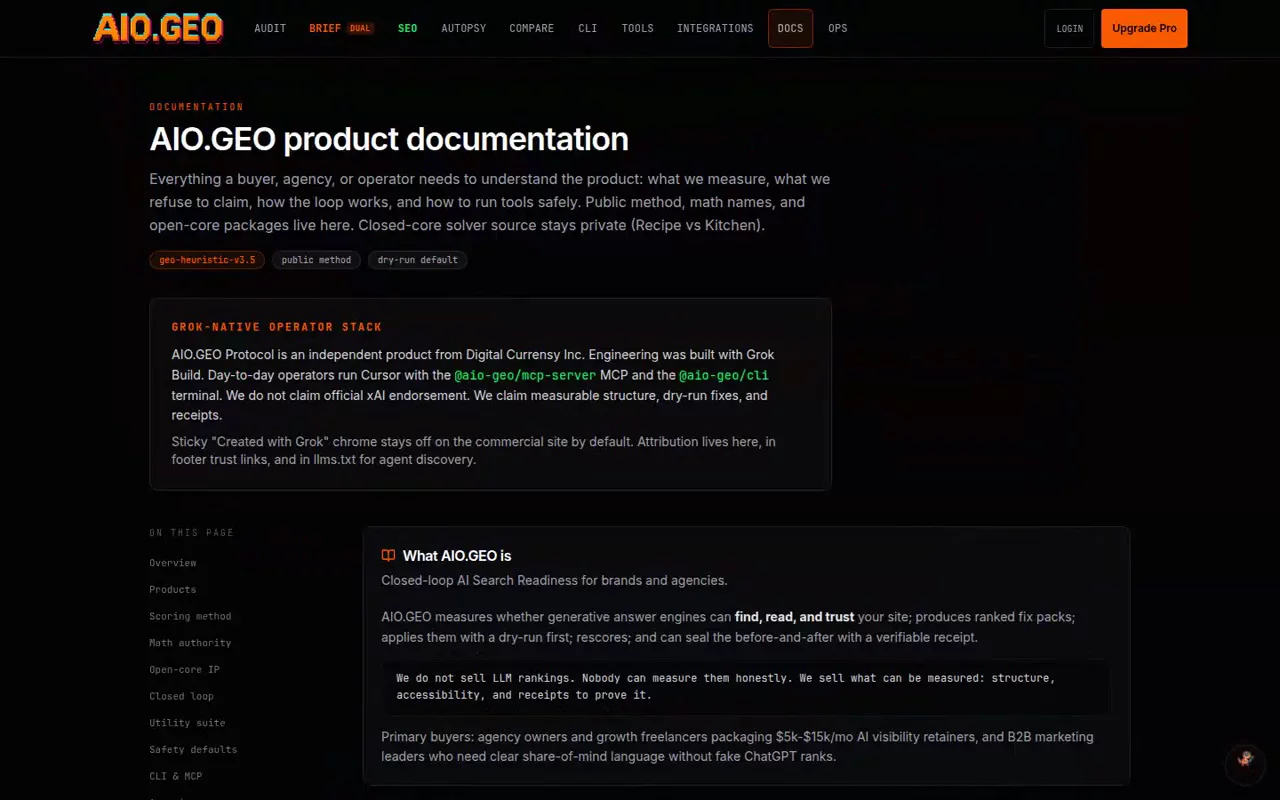The width and height of the screenshot is (1280, 800).
Task: Jump to Closed loop section
Action: (x=181, y=696)
